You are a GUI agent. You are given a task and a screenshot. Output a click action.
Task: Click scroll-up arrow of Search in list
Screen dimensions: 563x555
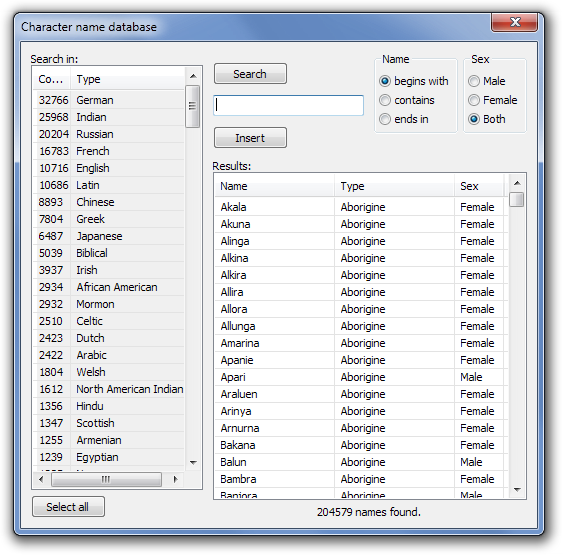[193, 76]
